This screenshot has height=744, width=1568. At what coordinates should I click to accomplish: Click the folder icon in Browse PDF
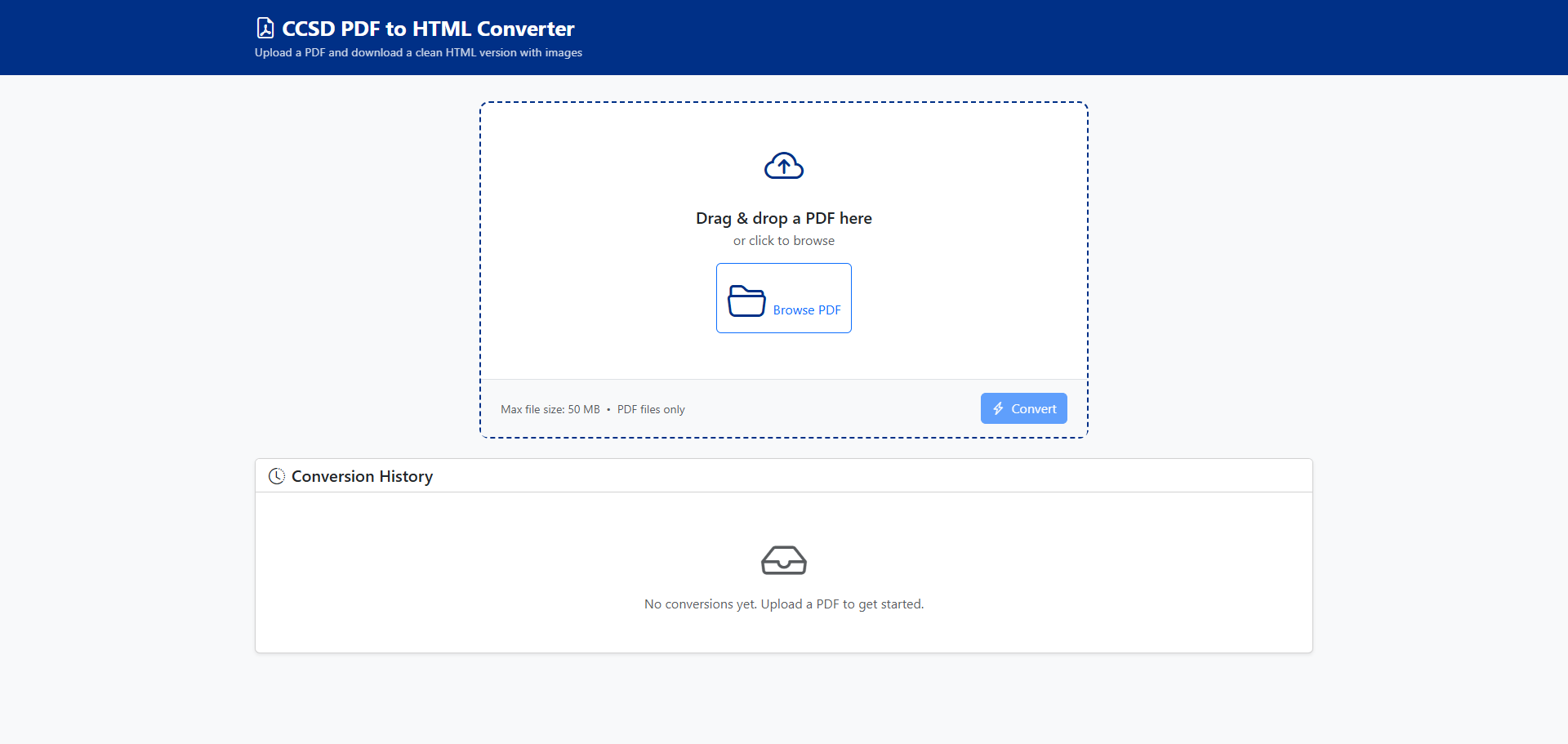746,301
